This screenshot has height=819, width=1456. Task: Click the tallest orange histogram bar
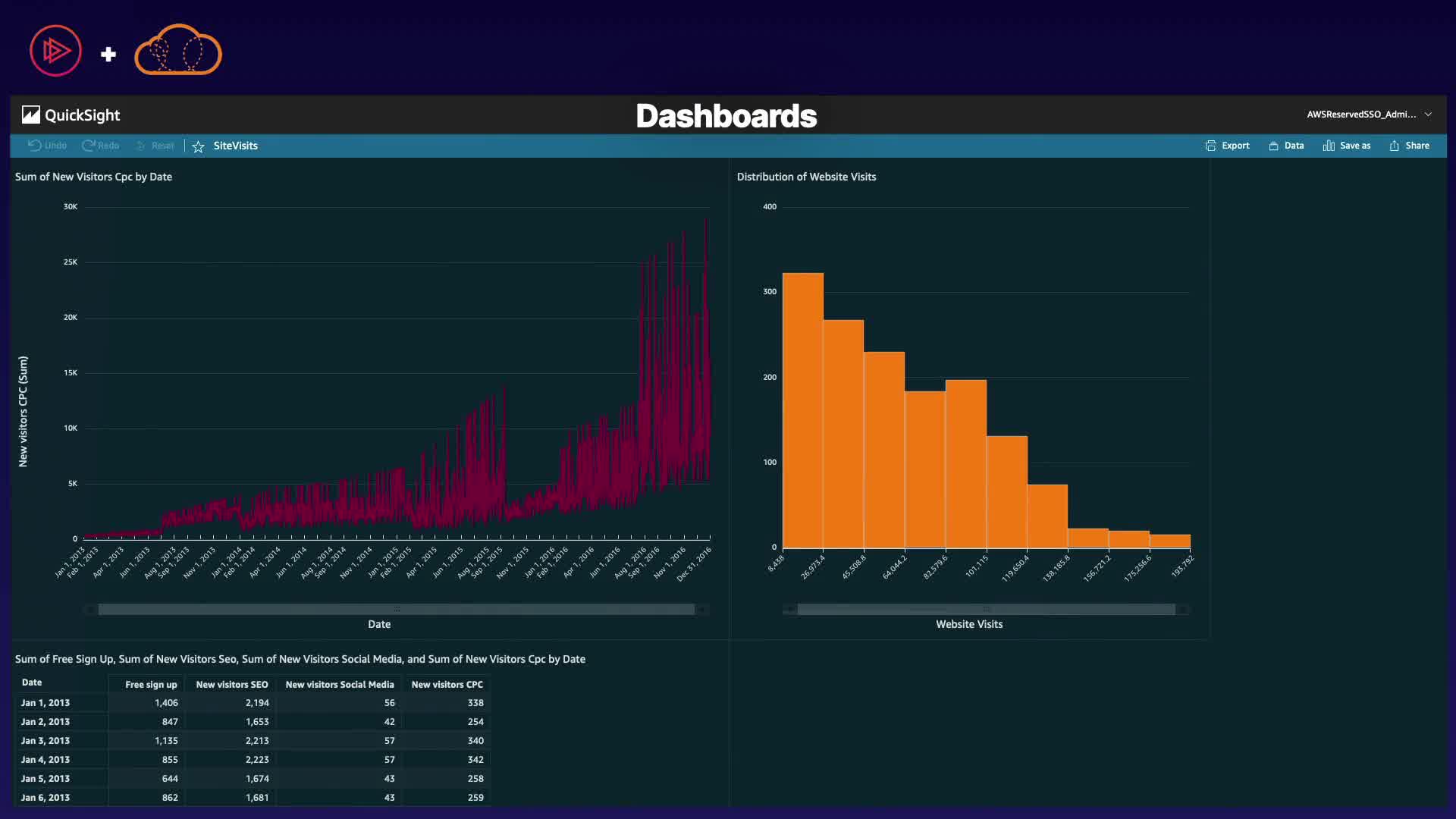click(802, 409)
